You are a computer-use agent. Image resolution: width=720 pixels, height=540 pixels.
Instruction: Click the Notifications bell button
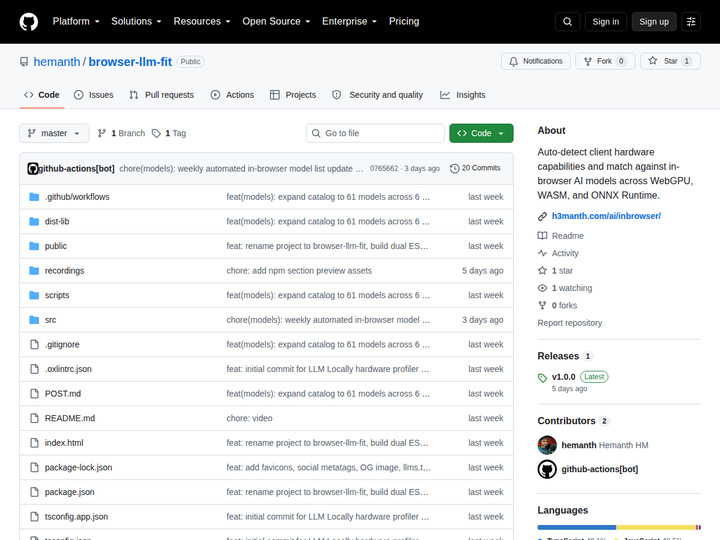point(535,61)
